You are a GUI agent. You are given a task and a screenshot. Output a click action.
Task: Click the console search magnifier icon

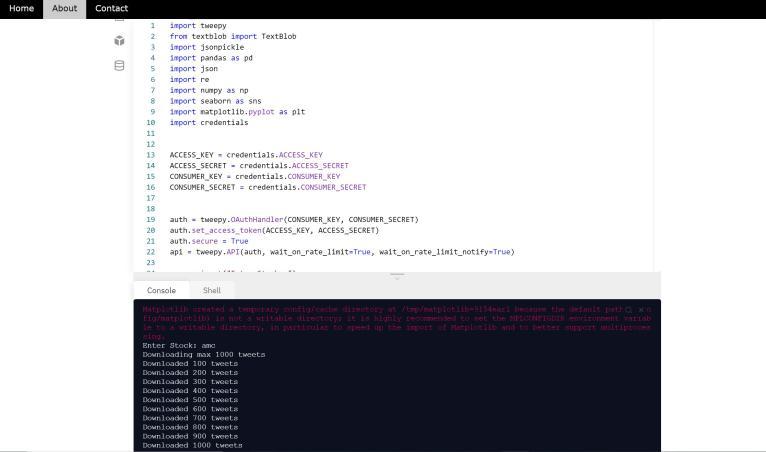[x=628, y=310]
